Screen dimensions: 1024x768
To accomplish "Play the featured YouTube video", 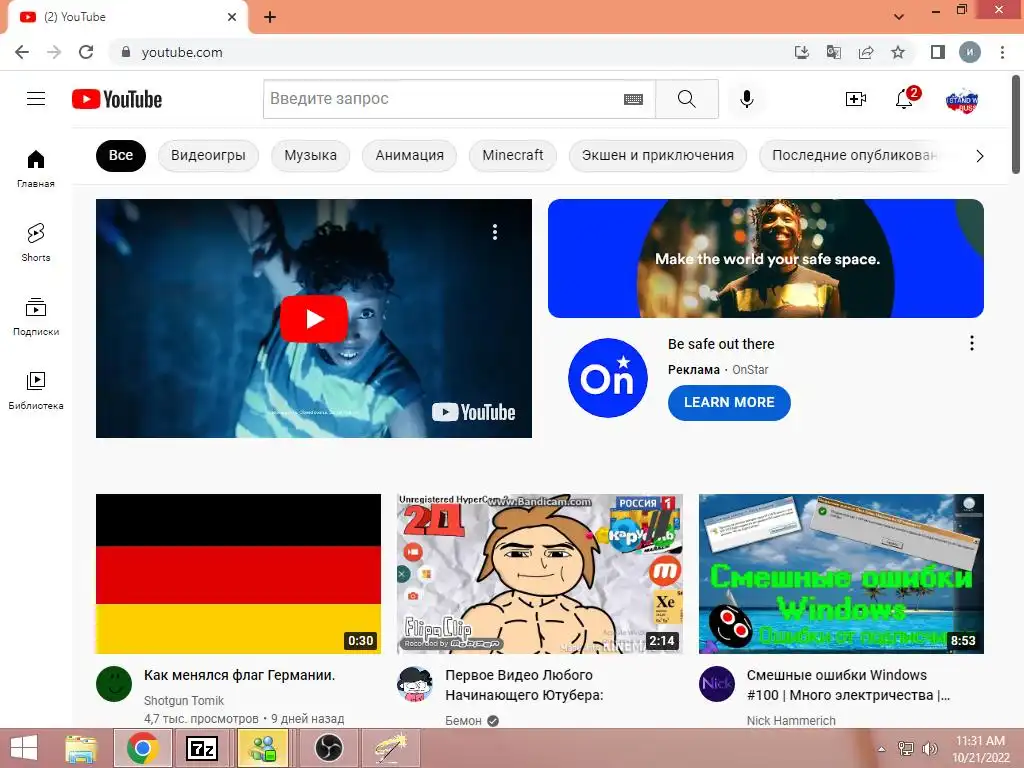I will [313, 319].
